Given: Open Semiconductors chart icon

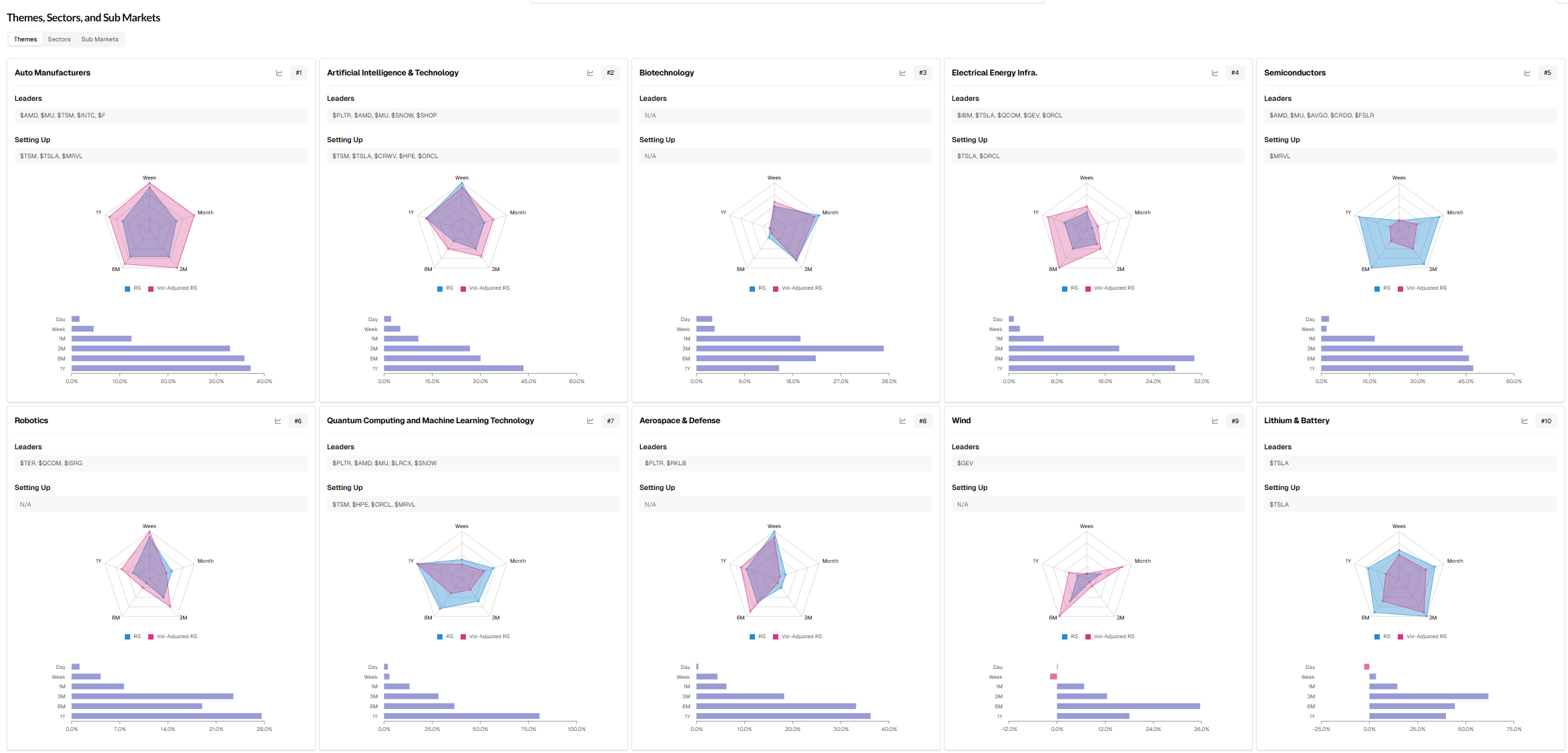Looking at the screenshot, I should (1527, 73).
